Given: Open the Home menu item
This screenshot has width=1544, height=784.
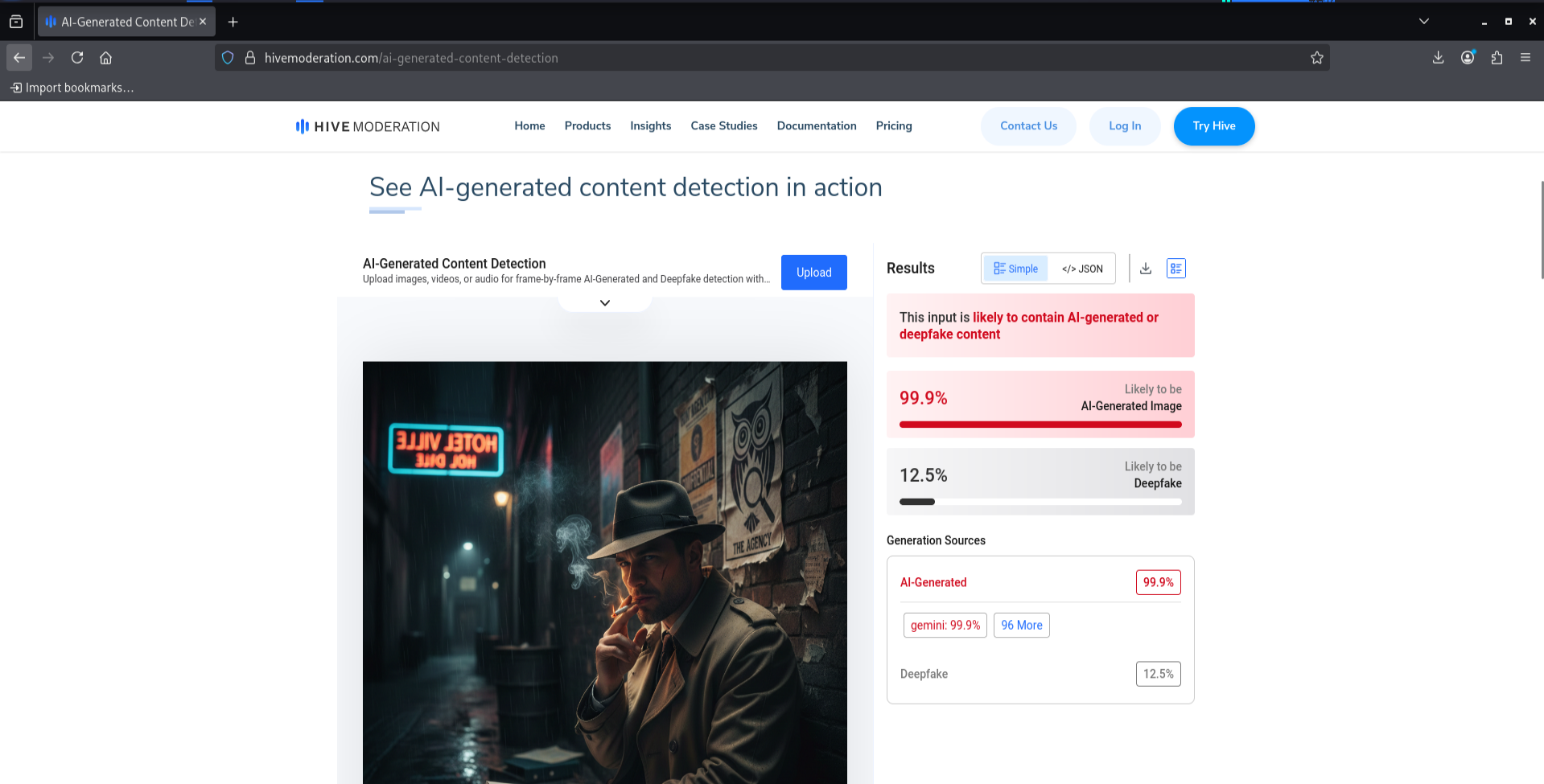Looking at the screenshot, I should point(529,126).
